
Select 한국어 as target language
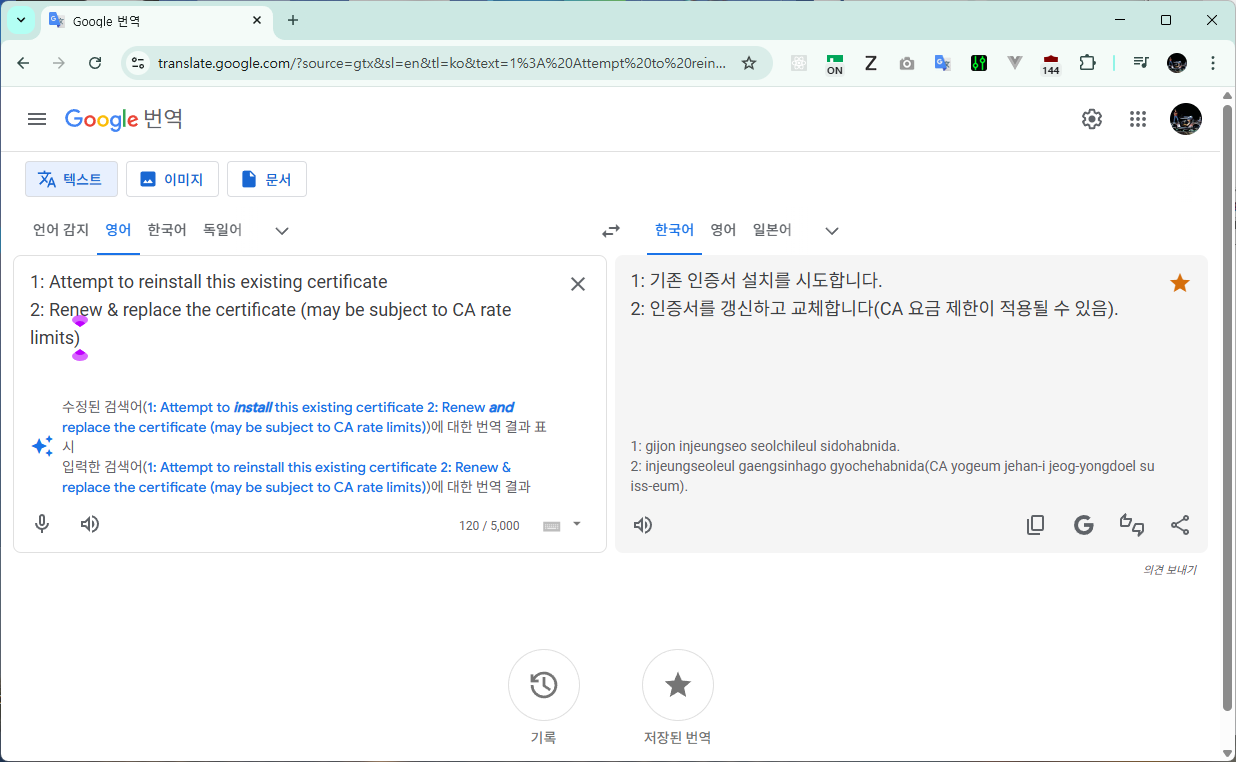click(x=674, y=230)
